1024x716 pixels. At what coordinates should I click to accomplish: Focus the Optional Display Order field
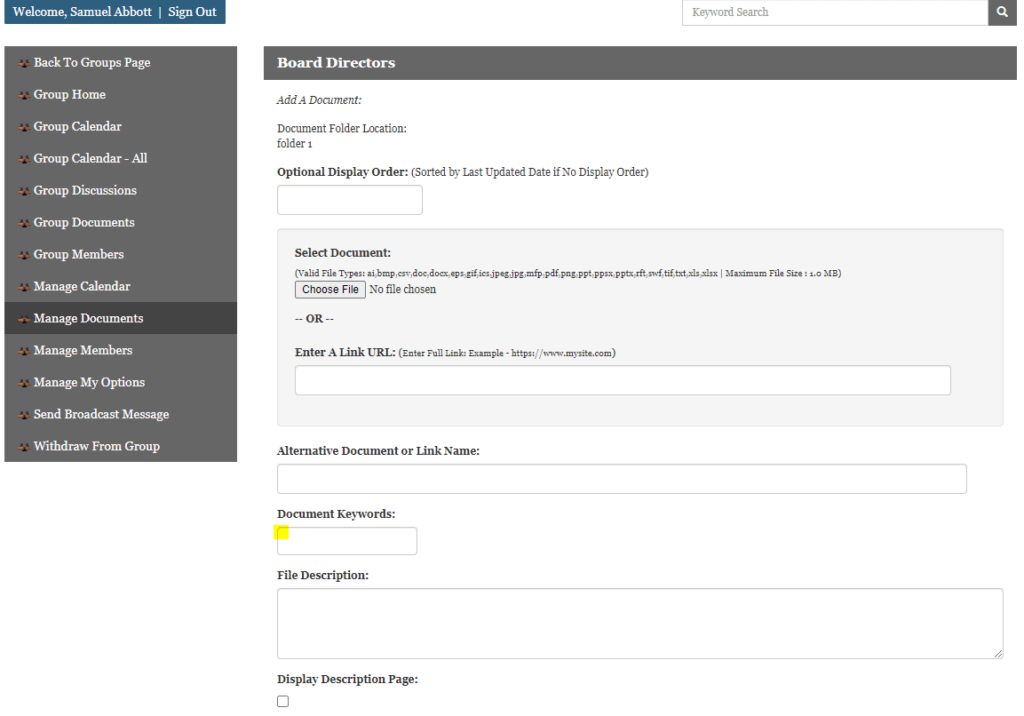349,200
